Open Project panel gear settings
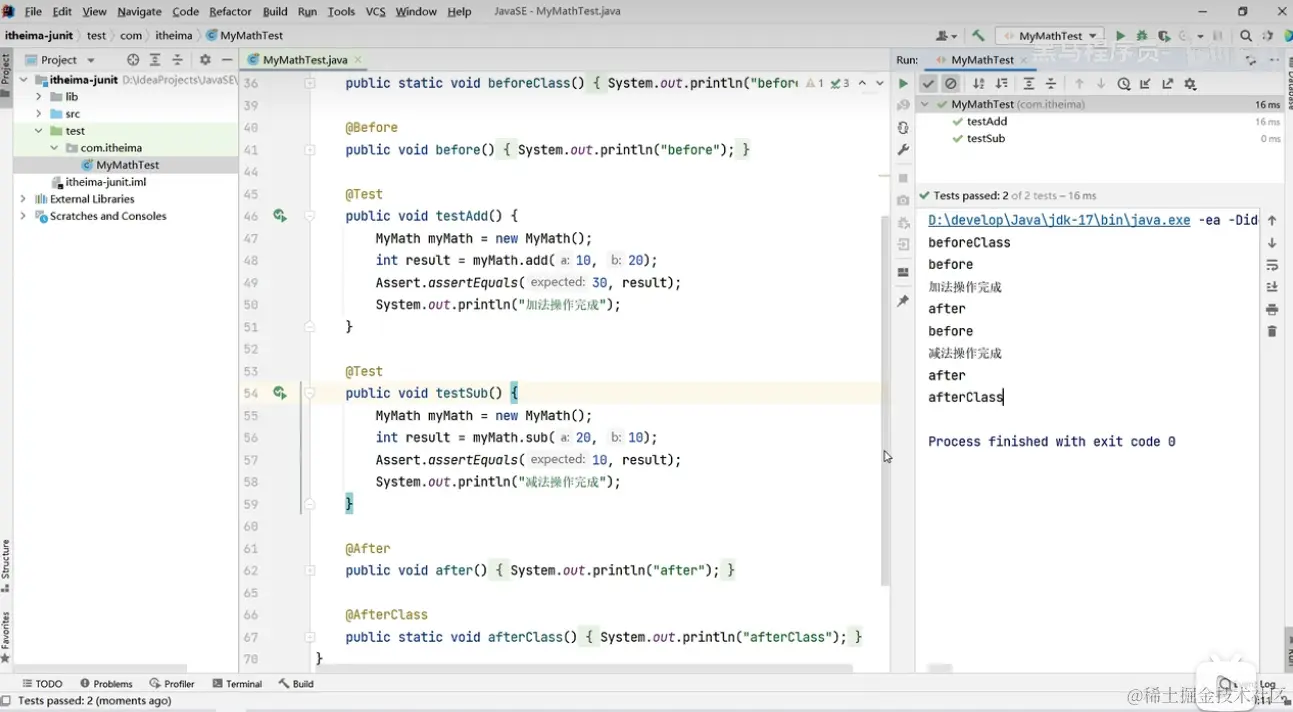This screenshot has width=1293, height=712. pos(205,60)
